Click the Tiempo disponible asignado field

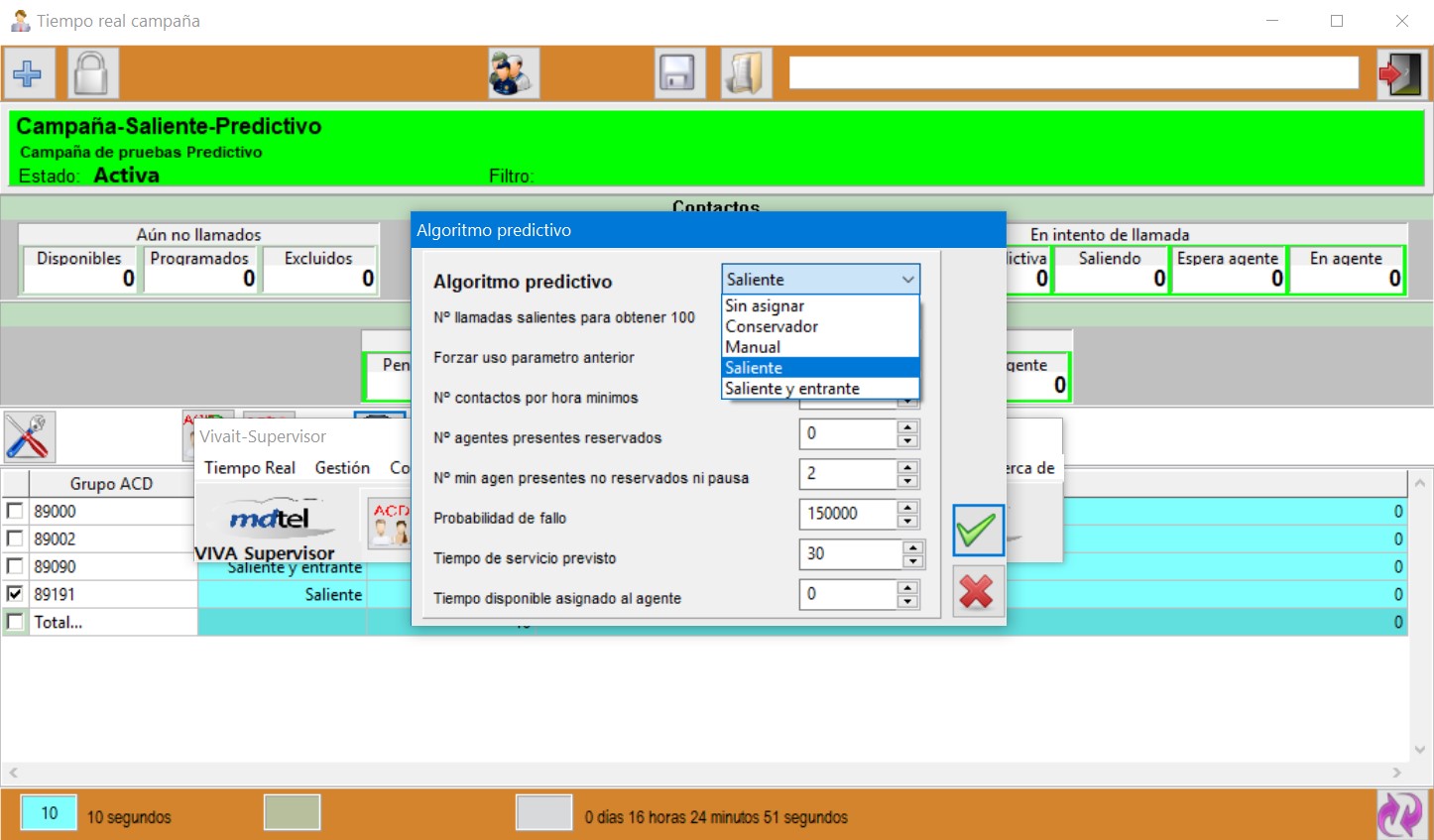click(848, 594)
